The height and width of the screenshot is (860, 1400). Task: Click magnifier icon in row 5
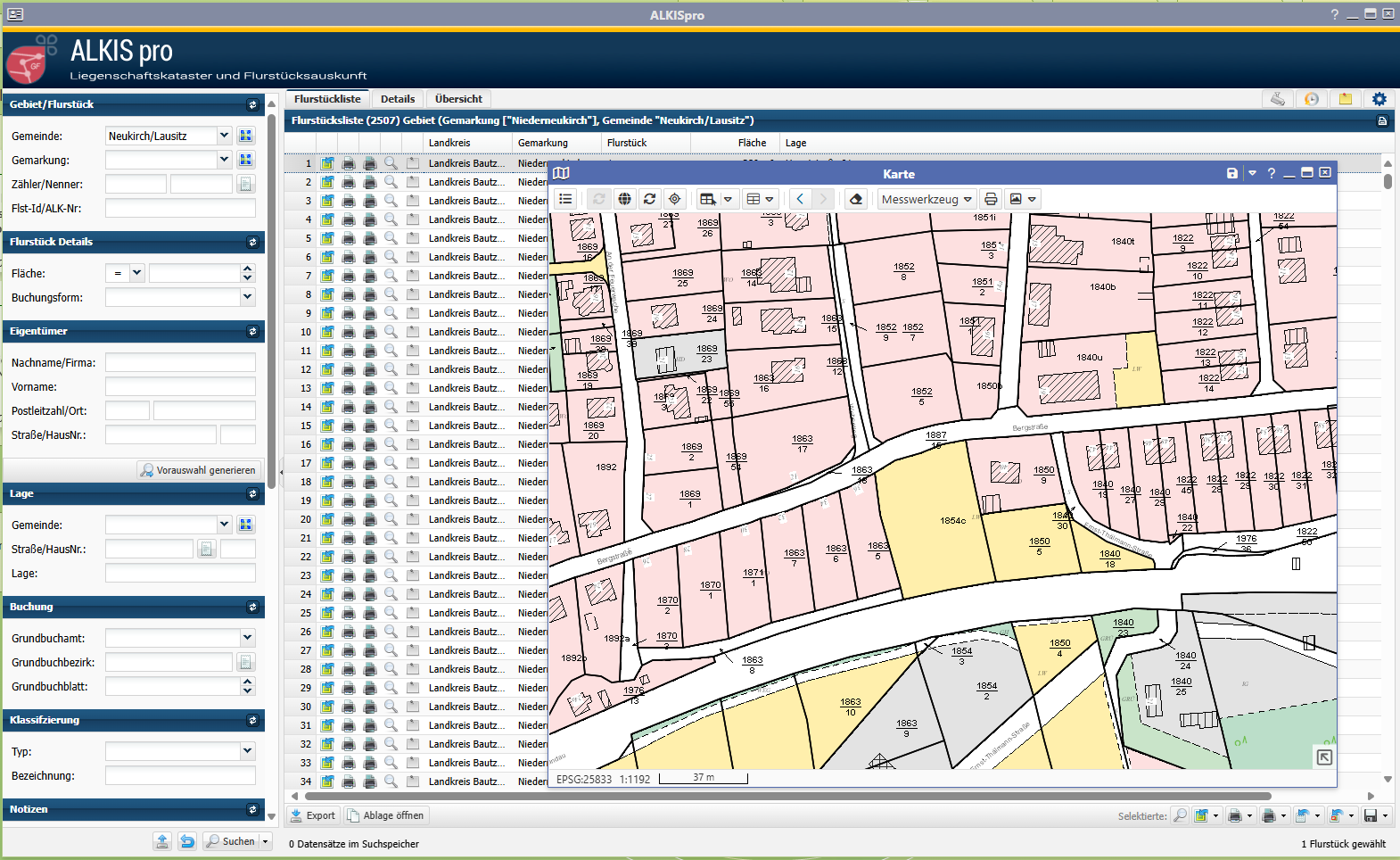point(391,238)
